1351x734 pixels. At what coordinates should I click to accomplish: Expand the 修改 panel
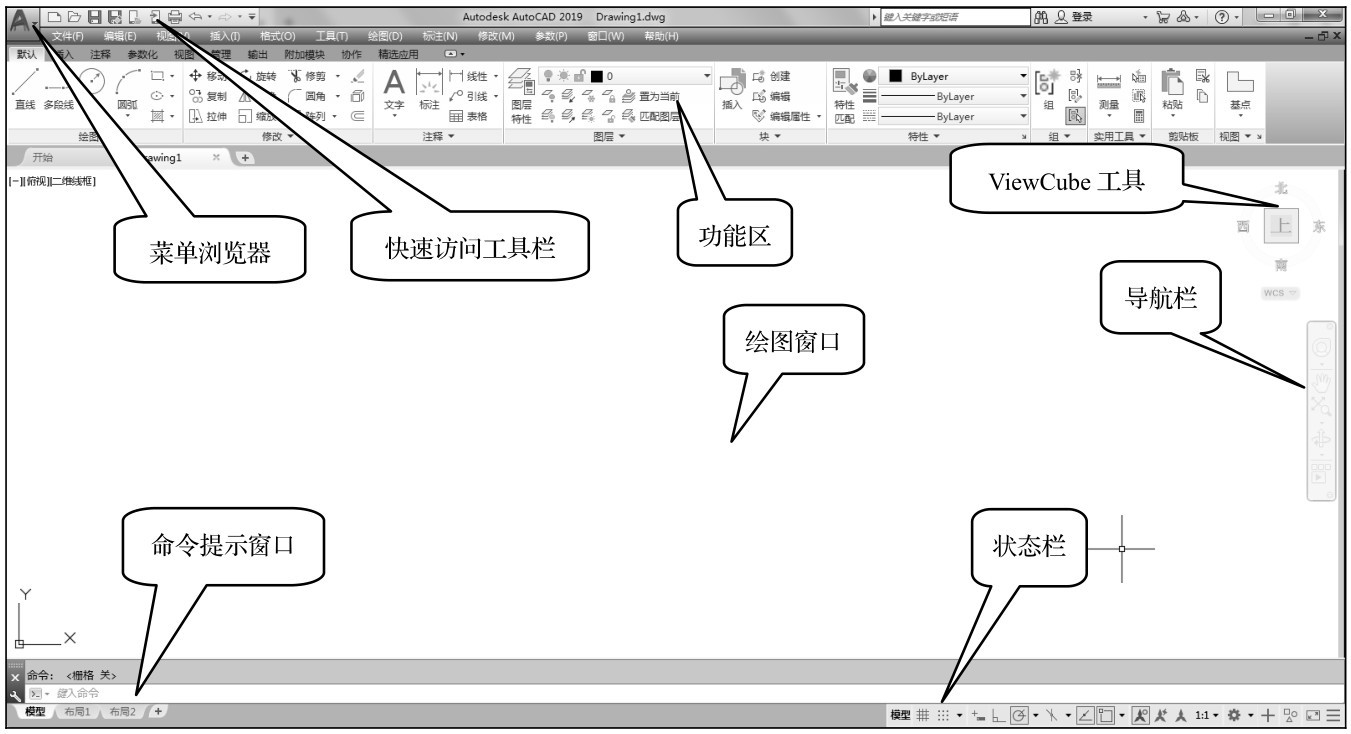tap(277, 137)
